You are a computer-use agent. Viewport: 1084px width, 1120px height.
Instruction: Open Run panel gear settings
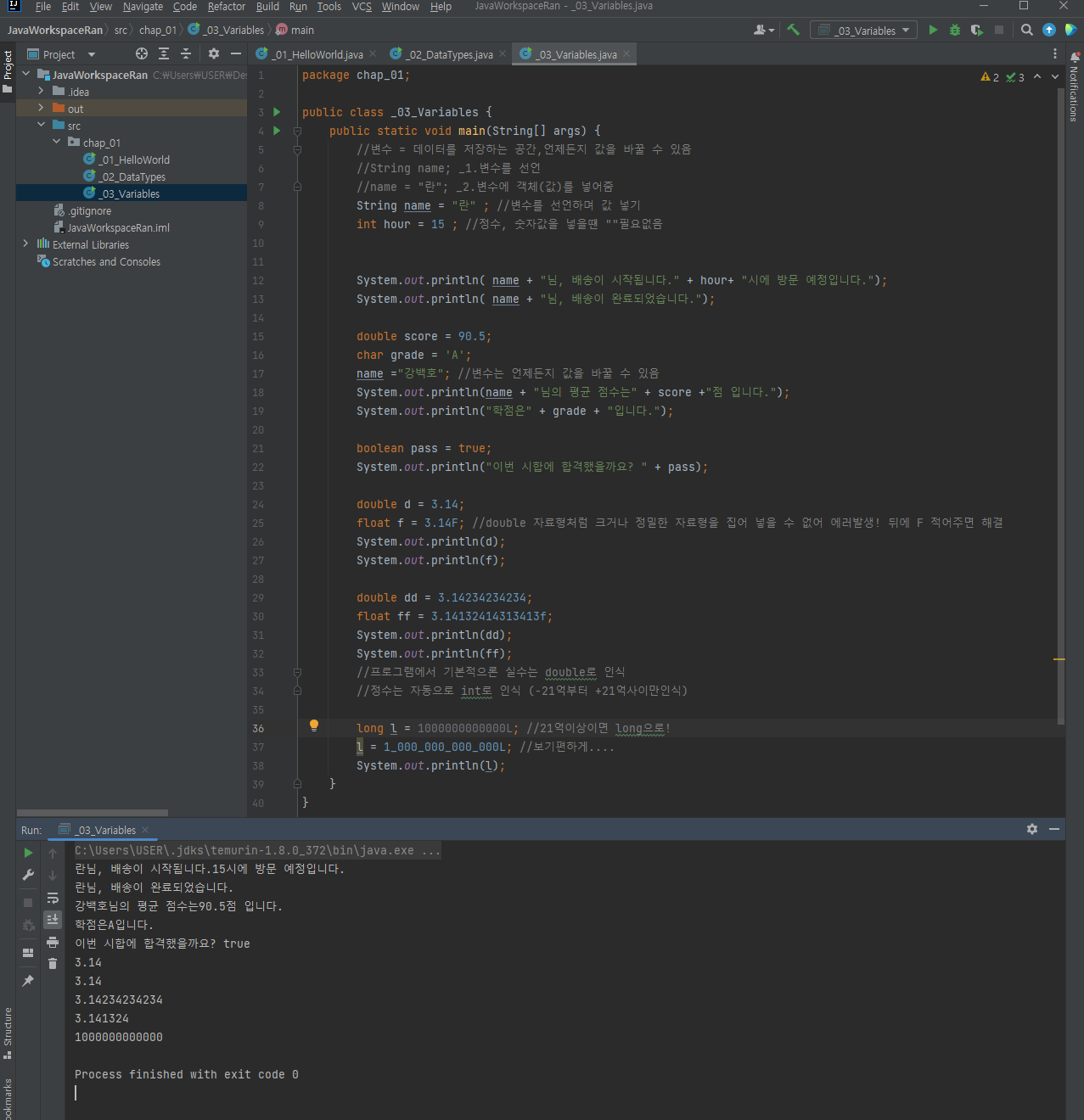tap(1032, 829)
